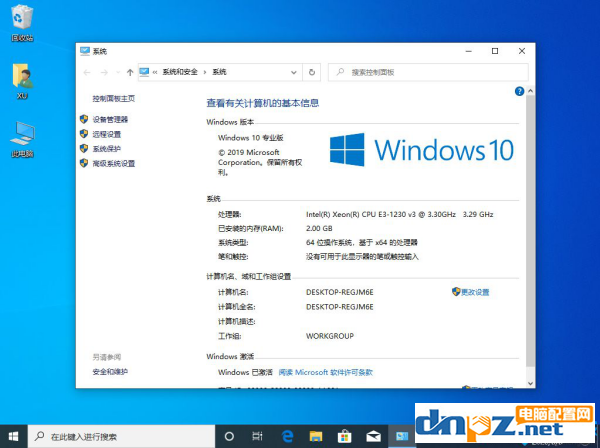Image resolution: width=600 pixels, height=448 pixels.
Task: Open 高级系统设置 advanced settings
Action: (x=114, y=164)
